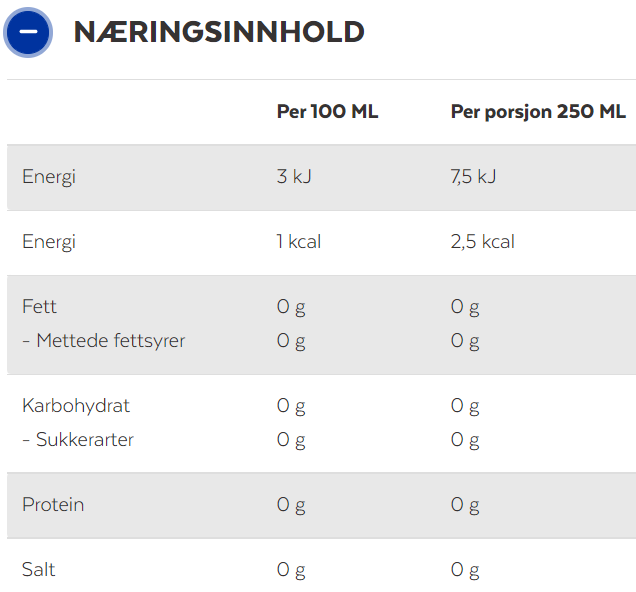636x592 pixels.
Task: Click the 1 kcal value
Action: point(299,242)
